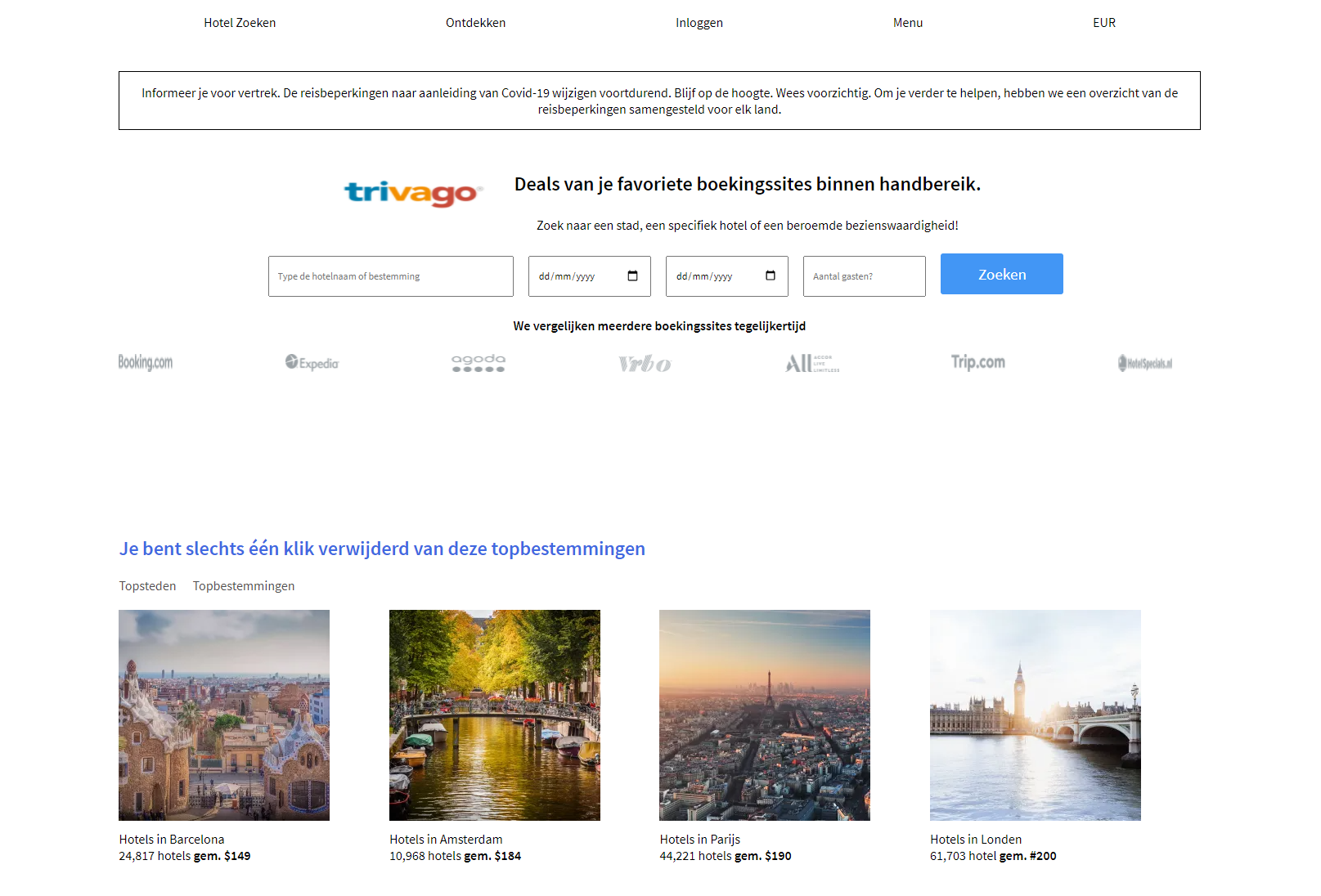Open the EUR currency selector

click(1103, 23)
